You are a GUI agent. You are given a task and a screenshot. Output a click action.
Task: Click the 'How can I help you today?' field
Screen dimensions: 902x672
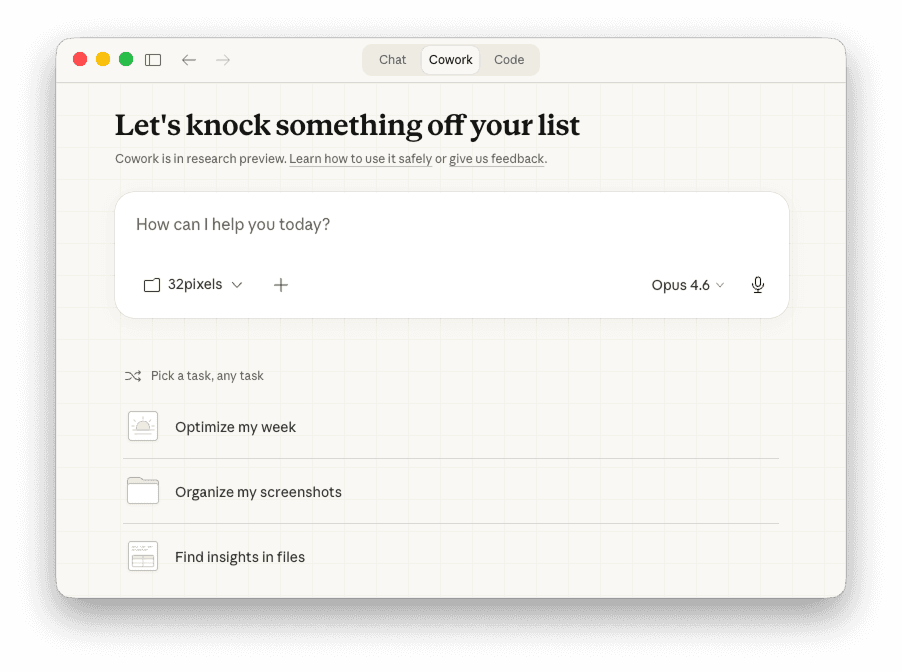pos(450,225)
